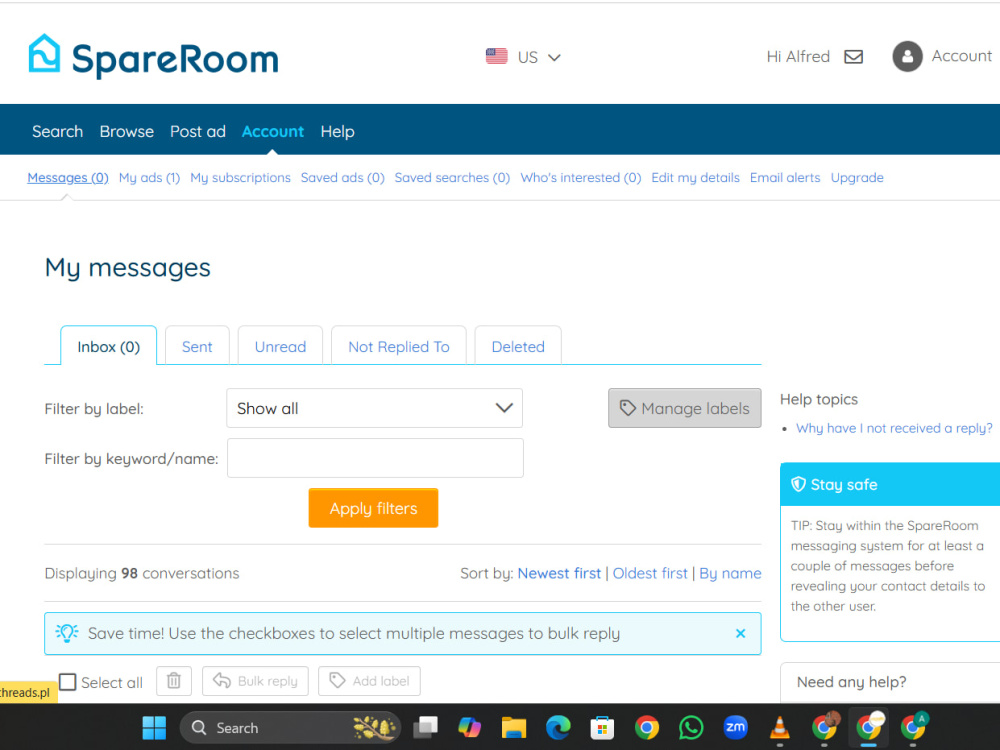
Task: Sort conversations by Oldest first
Action: click(650, 573)
